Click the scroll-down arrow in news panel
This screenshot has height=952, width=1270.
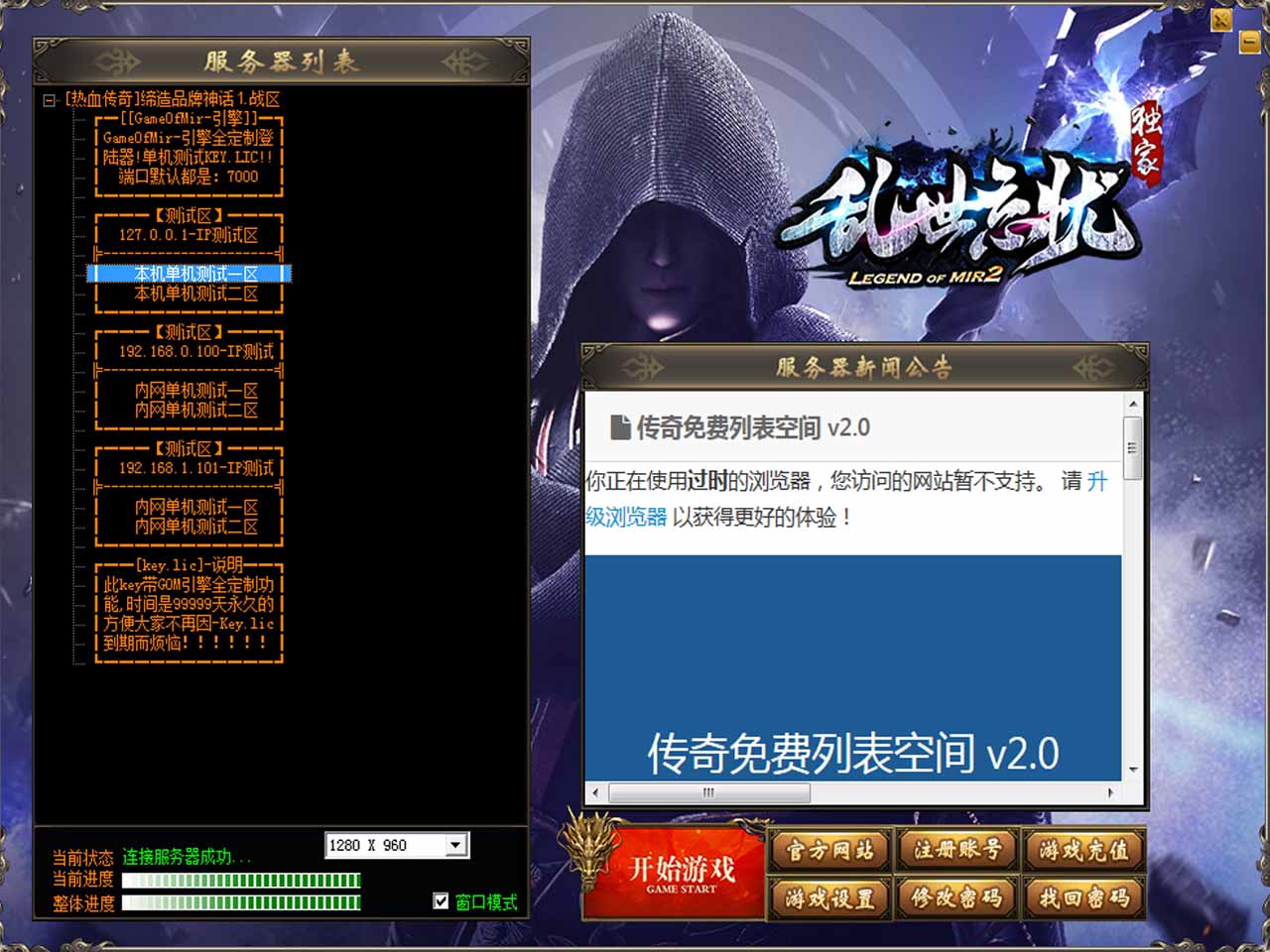click(x=1133, y=770)
